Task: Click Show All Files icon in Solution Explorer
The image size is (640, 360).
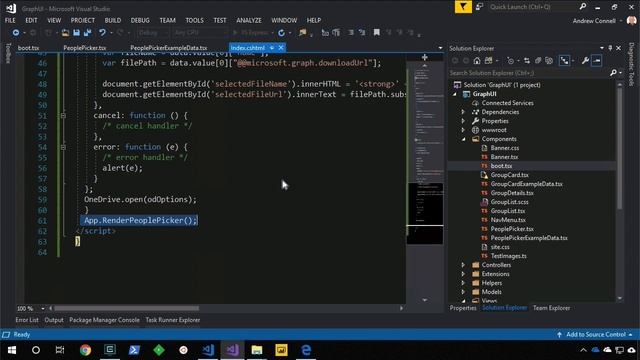Action: click(x=549, y=60)
